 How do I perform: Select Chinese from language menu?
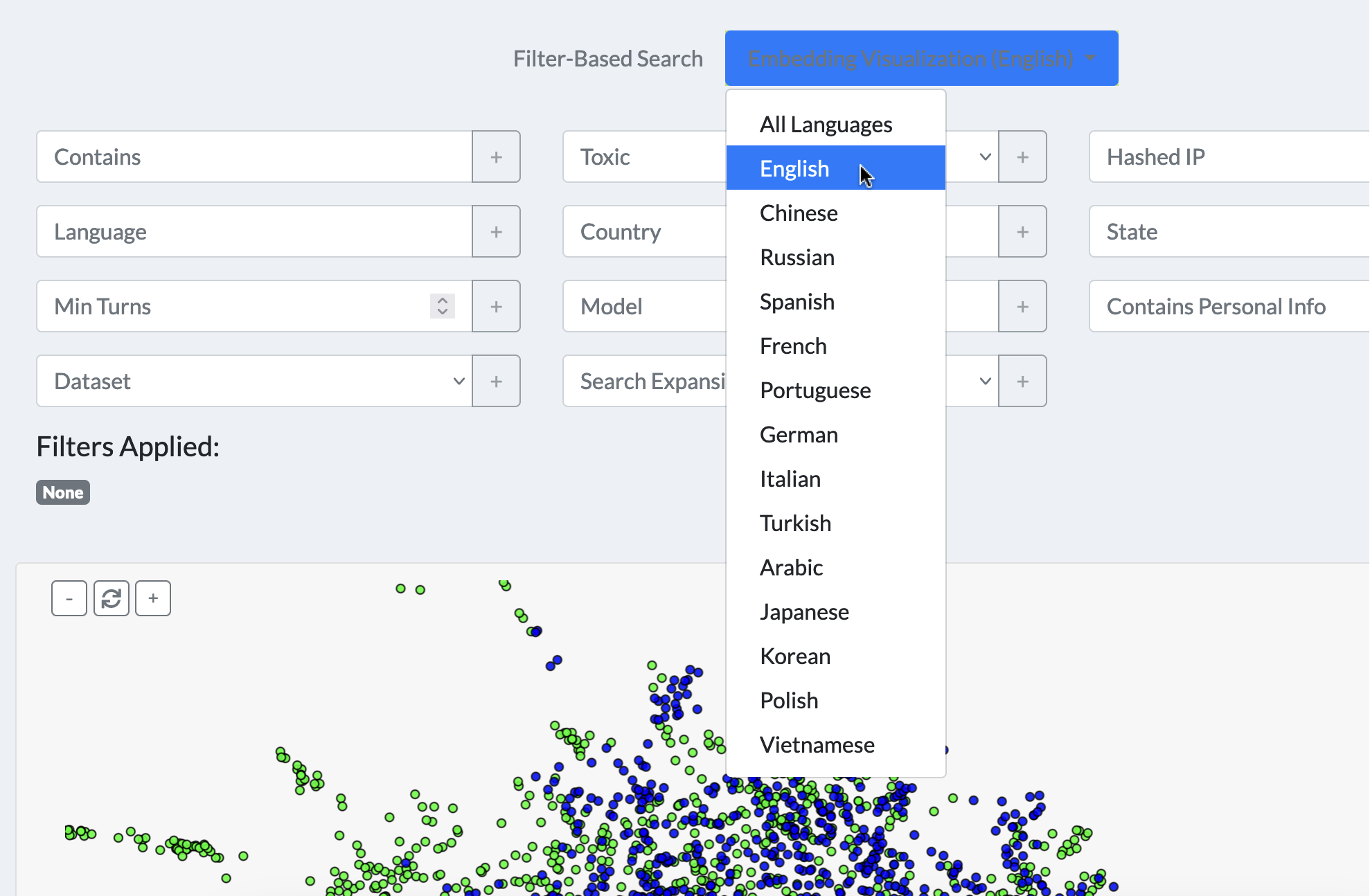[x=799, y=213]
